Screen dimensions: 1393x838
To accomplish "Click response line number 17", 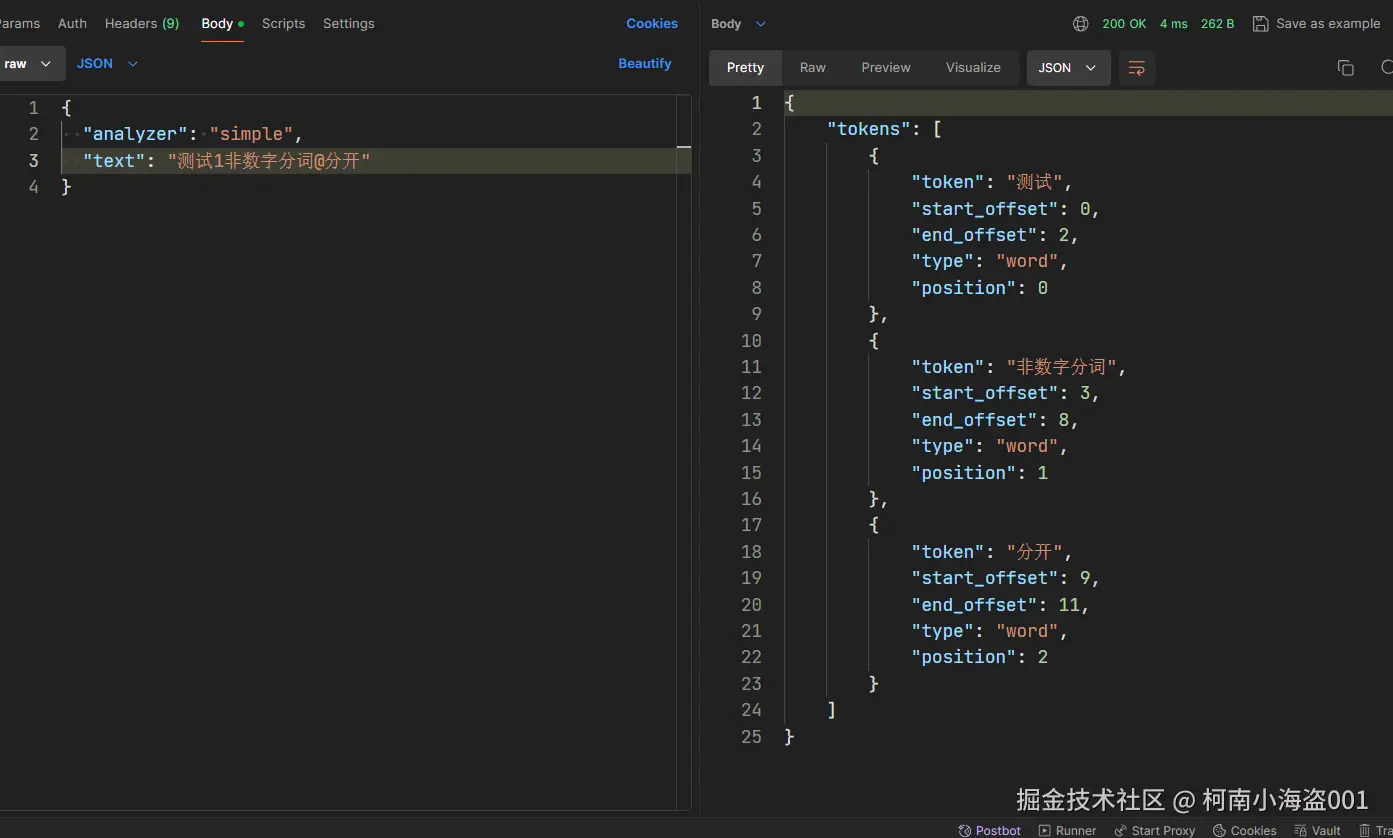I will [x=751, y=524].
